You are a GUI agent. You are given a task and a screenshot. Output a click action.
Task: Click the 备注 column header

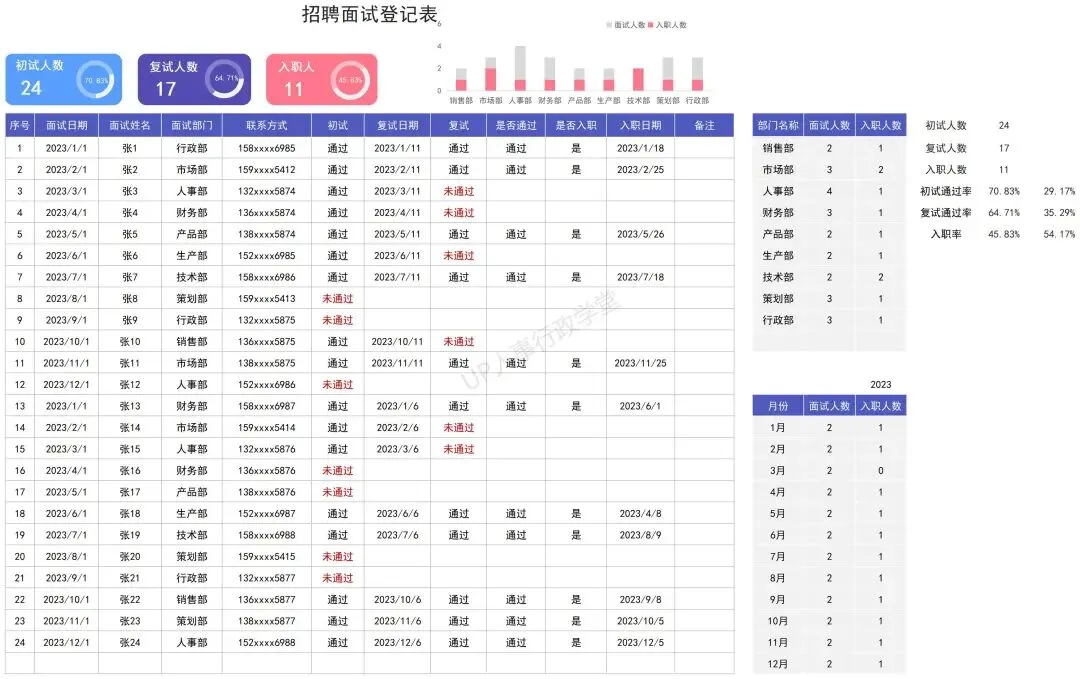coord(704,125)
